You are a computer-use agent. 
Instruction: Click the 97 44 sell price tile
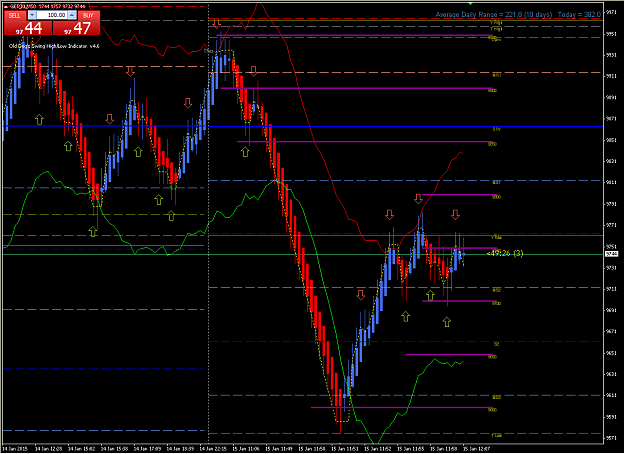pos(28,28)
